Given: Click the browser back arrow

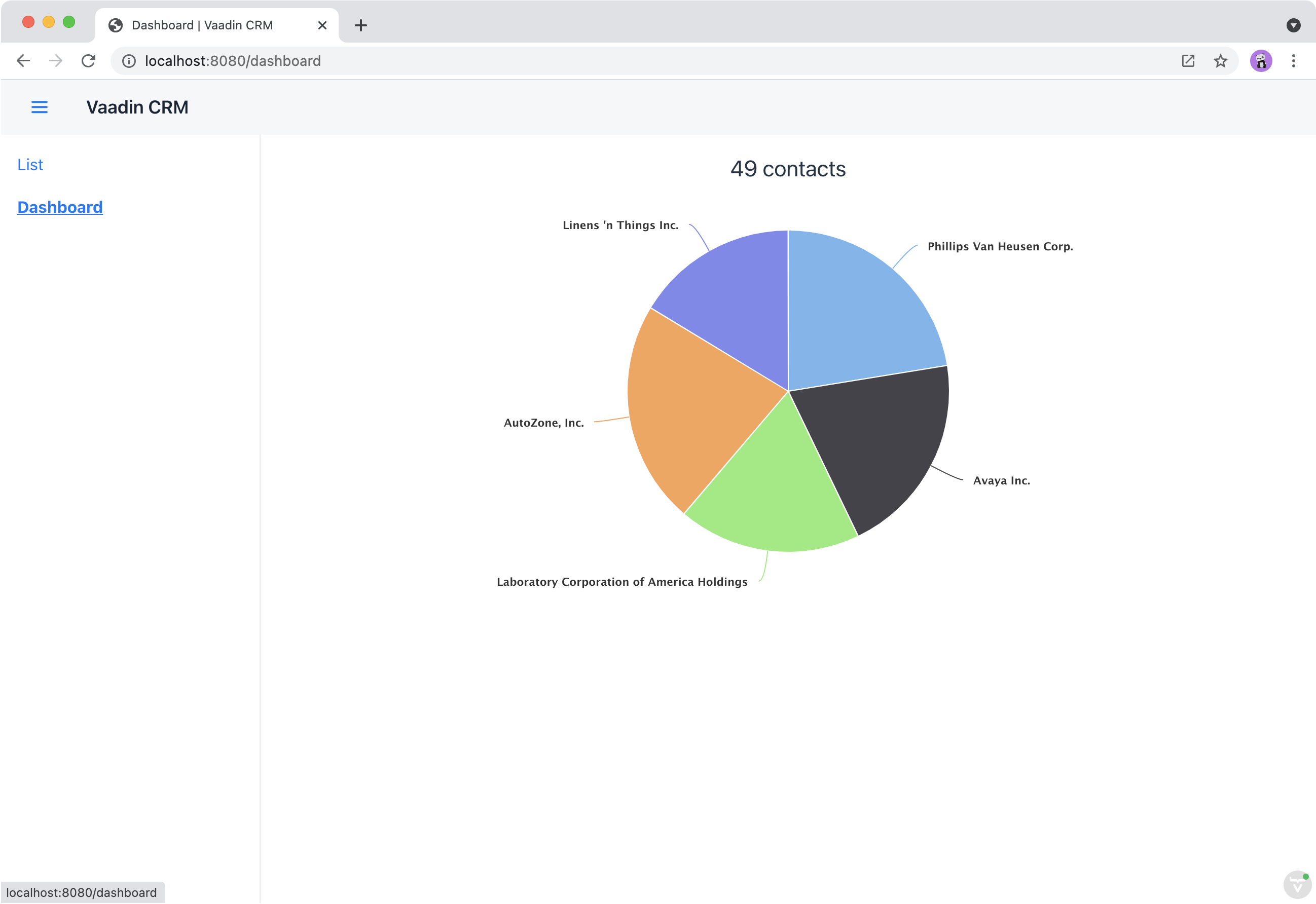Looking at the screenshot, I should 23,61.
